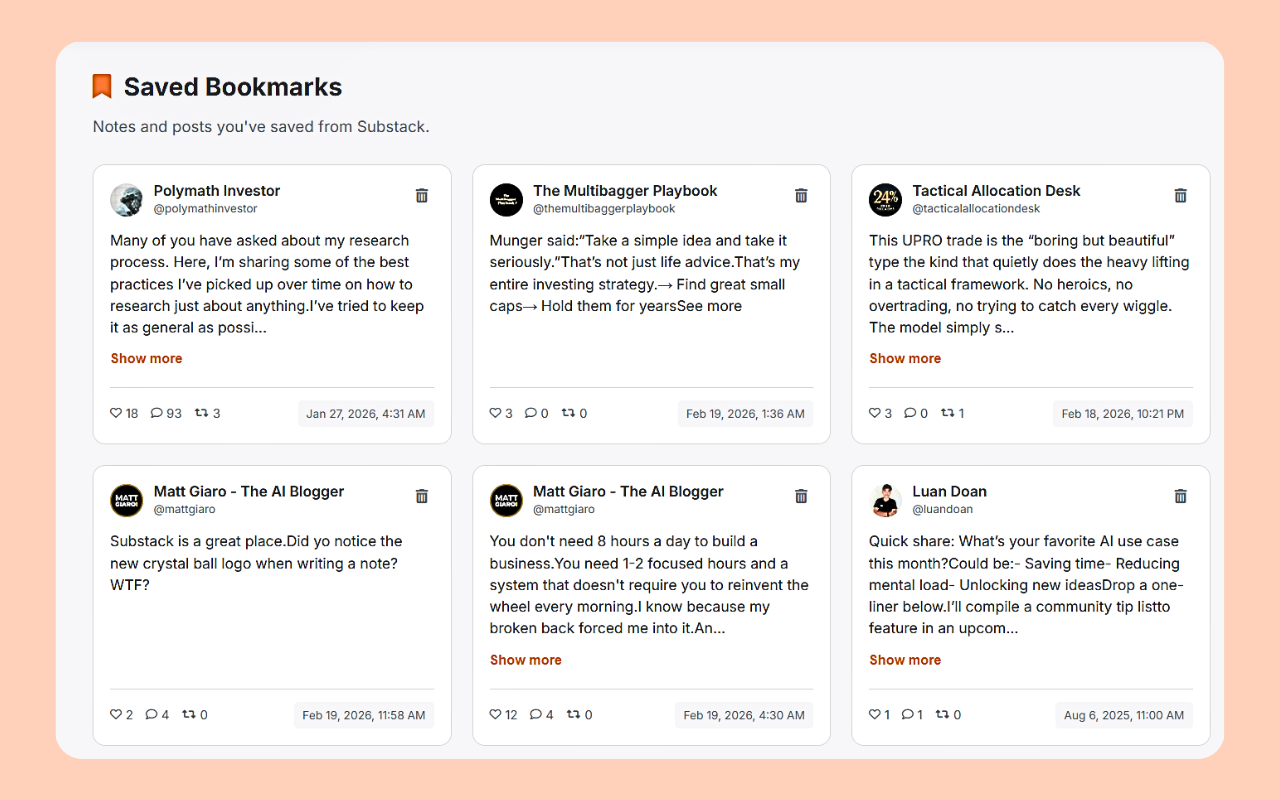
Task: Open Polymath Investor profile avatar
Action: click(127, 200)
